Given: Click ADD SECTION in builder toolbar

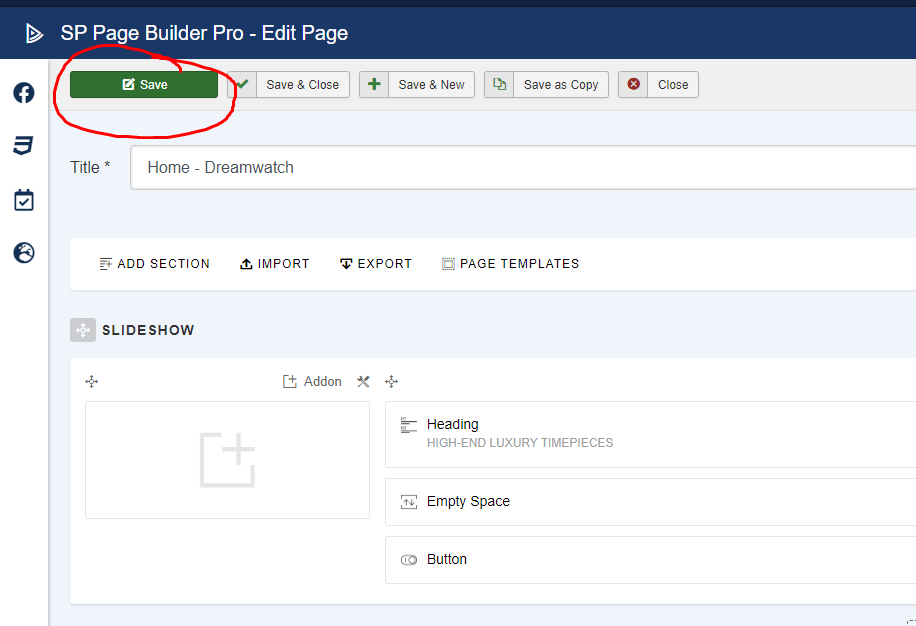Looking at the screenshot, I should pyautogui.click(x=155, y=264).
